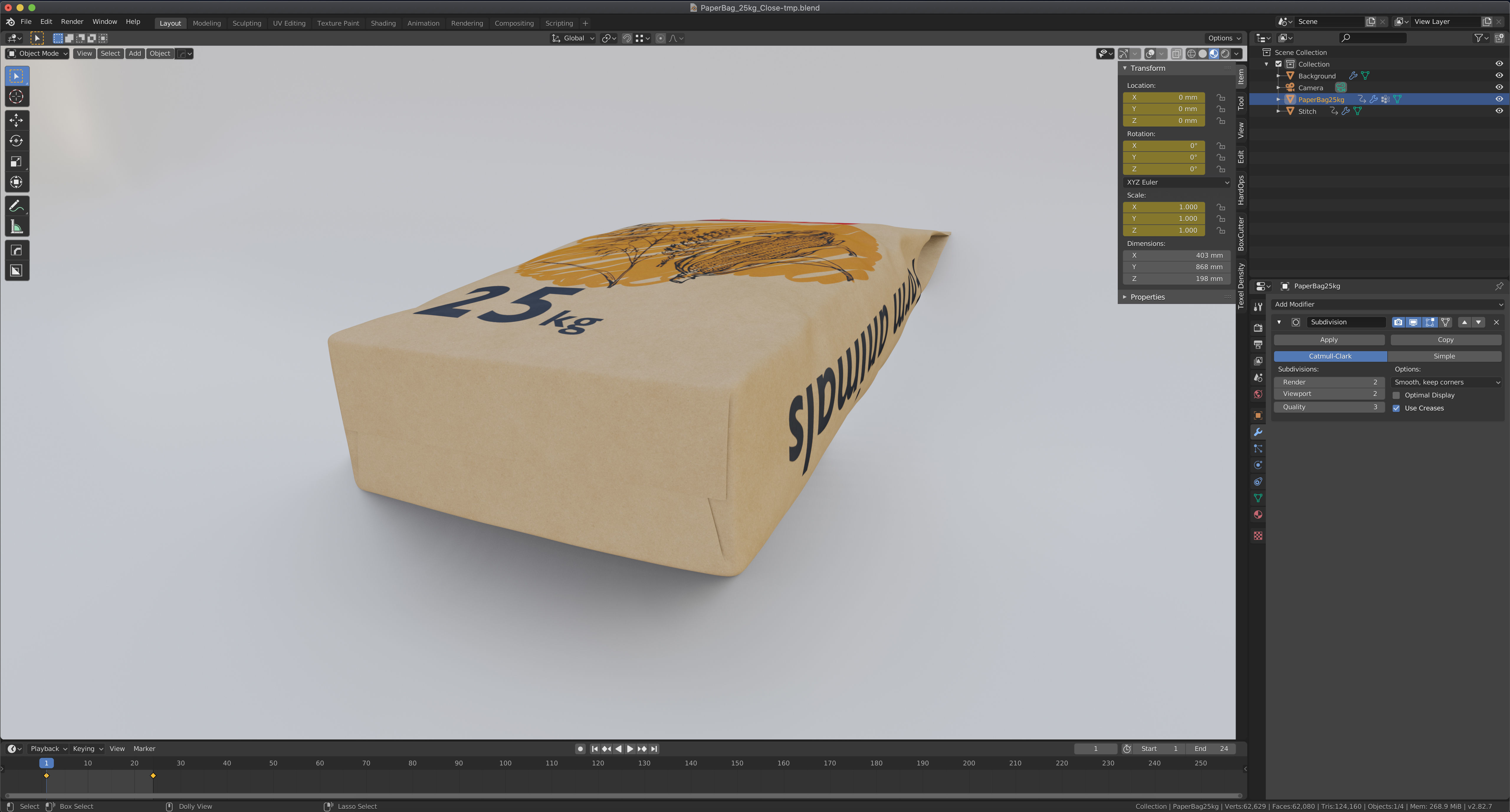
Task: Jump to the last frame in the timeline
Action: click(654, 748)
